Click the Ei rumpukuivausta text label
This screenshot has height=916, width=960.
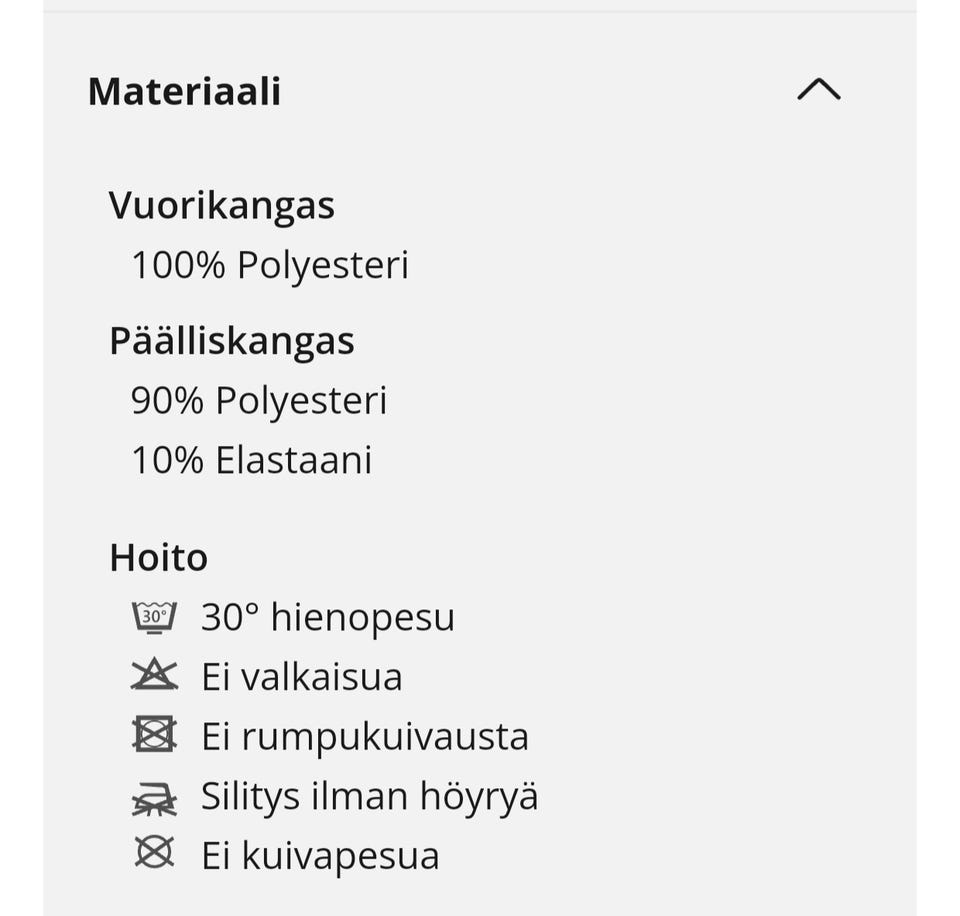pos(365,735)
